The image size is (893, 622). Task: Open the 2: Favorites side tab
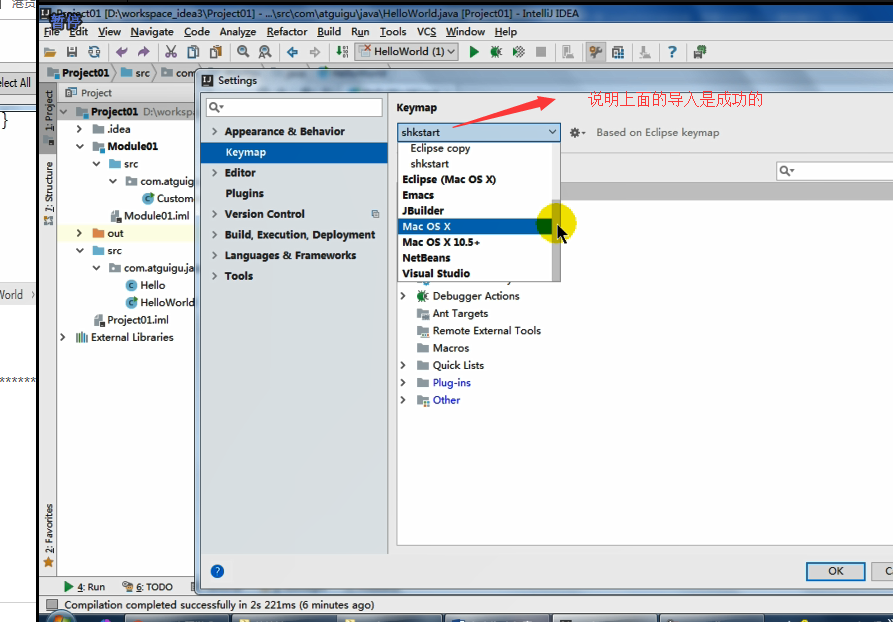(49, 535)
